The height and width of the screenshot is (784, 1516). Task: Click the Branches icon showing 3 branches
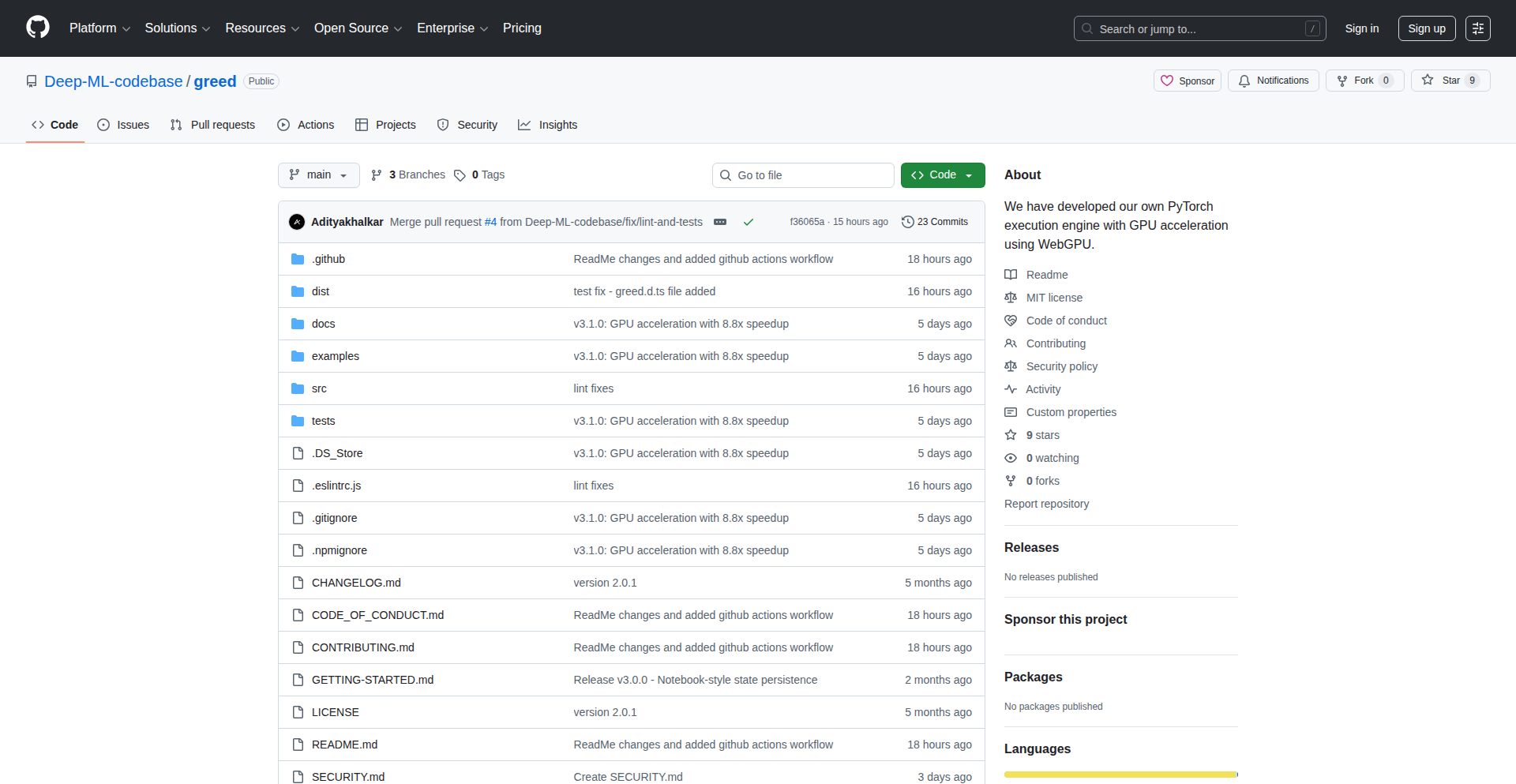click(x=377, y=174)
